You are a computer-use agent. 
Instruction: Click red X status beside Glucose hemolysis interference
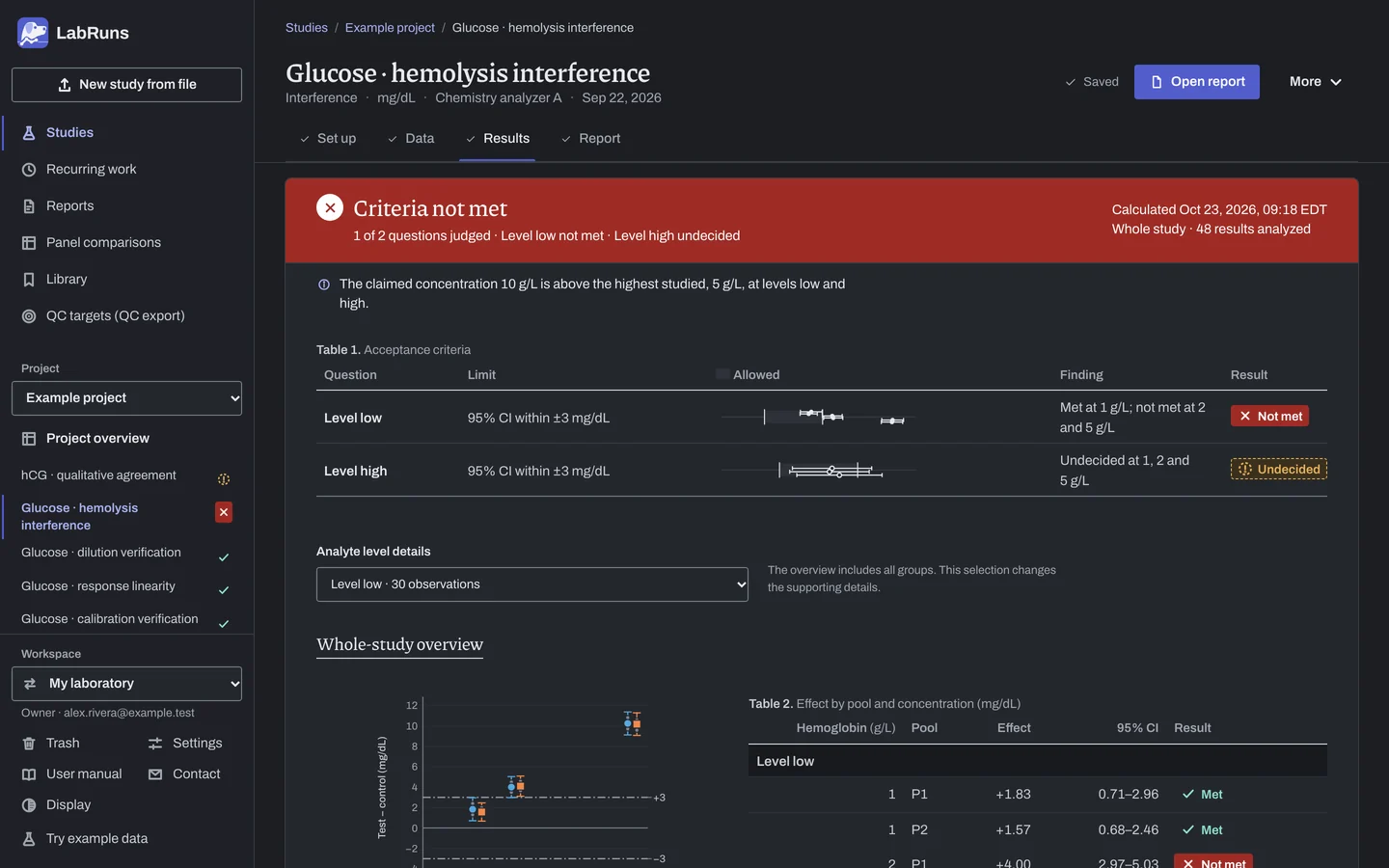pos(224,512)
